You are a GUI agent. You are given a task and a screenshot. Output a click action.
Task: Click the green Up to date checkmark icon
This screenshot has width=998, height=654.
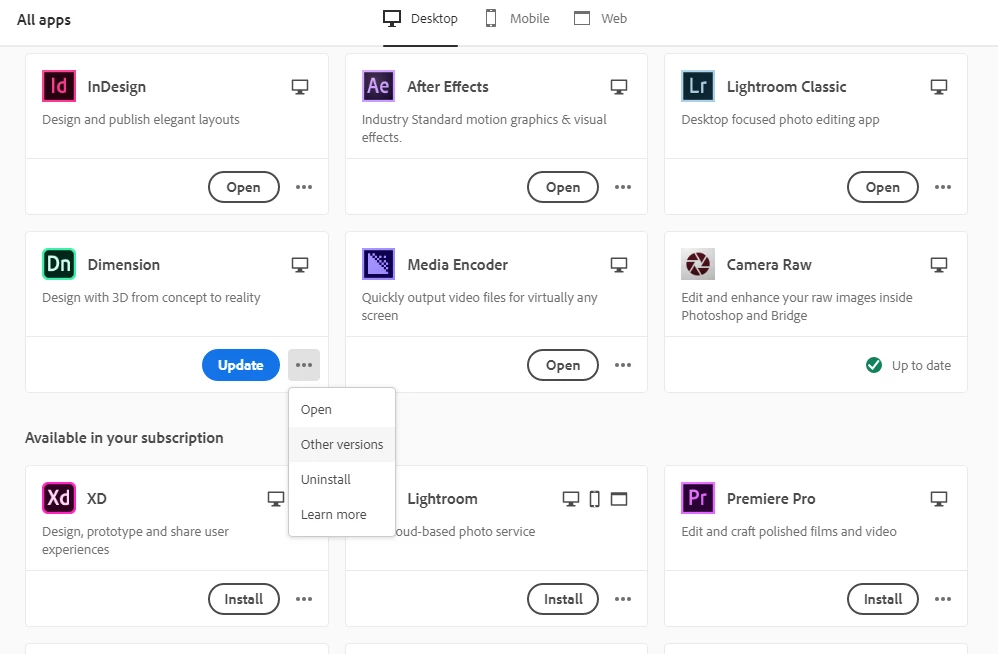(874, 365)
